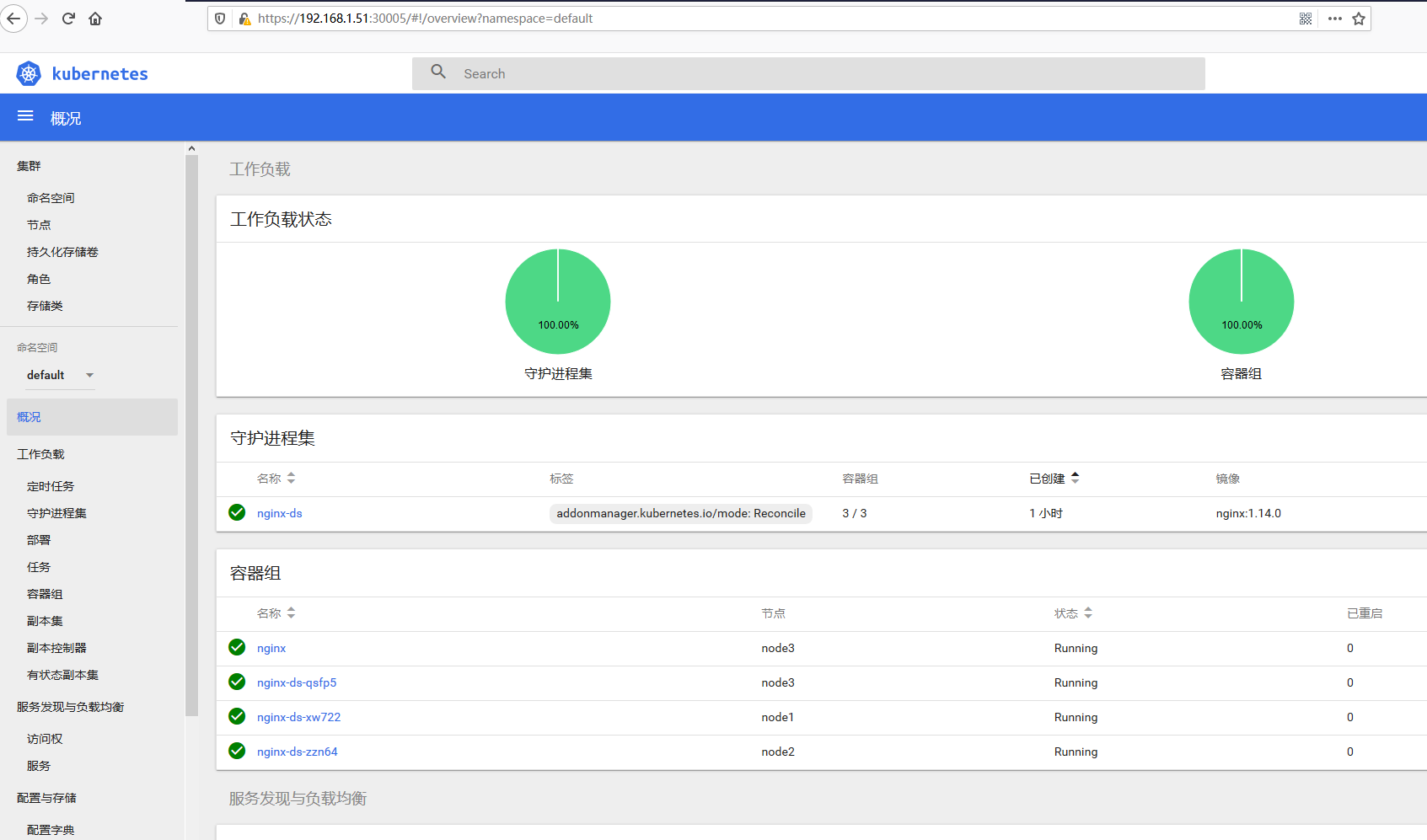Click green status check for nginx-ds daemon set
The height and width of the screenshot is (840, 1427).
[237, 512]
